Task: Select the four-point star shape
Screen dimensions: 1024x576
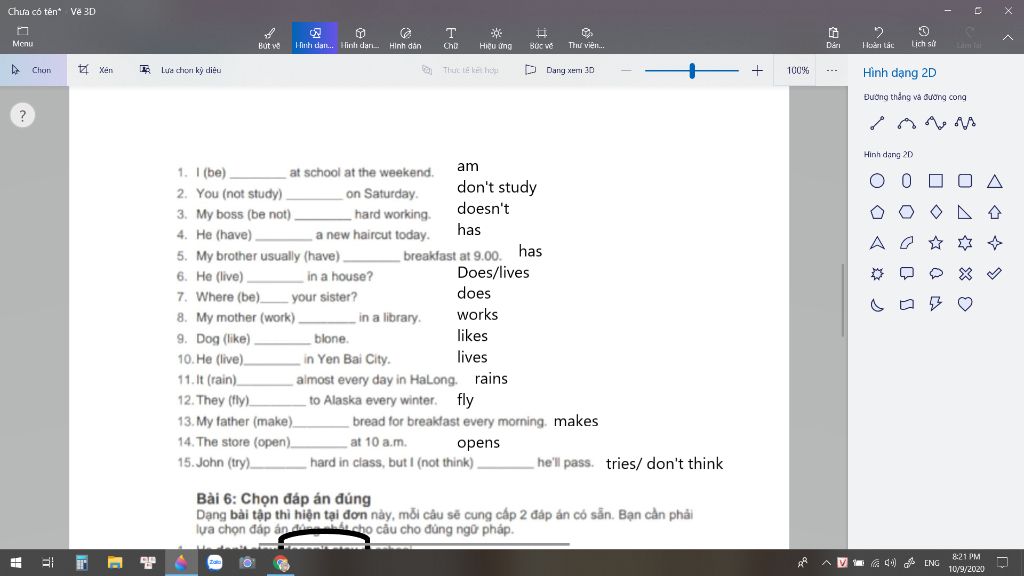Action: coord(995,243)
